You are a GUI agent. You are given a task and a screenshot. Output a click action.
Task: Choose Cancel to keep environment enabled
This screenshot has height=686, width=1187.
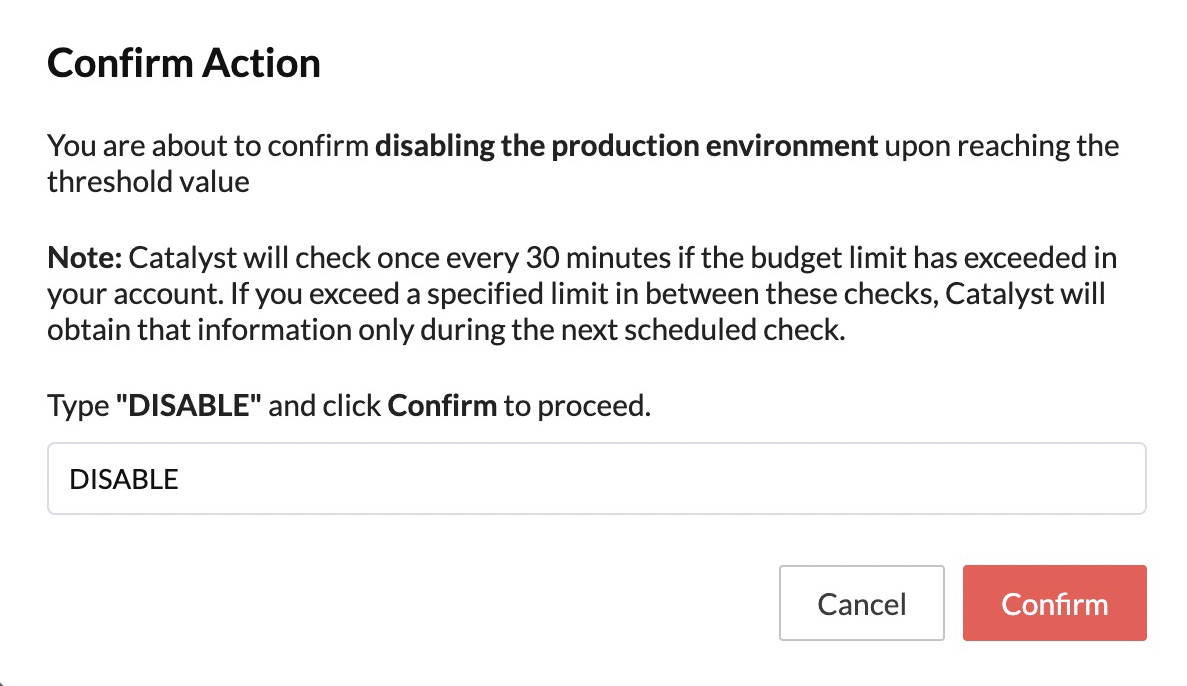click(x=861, y=603)
